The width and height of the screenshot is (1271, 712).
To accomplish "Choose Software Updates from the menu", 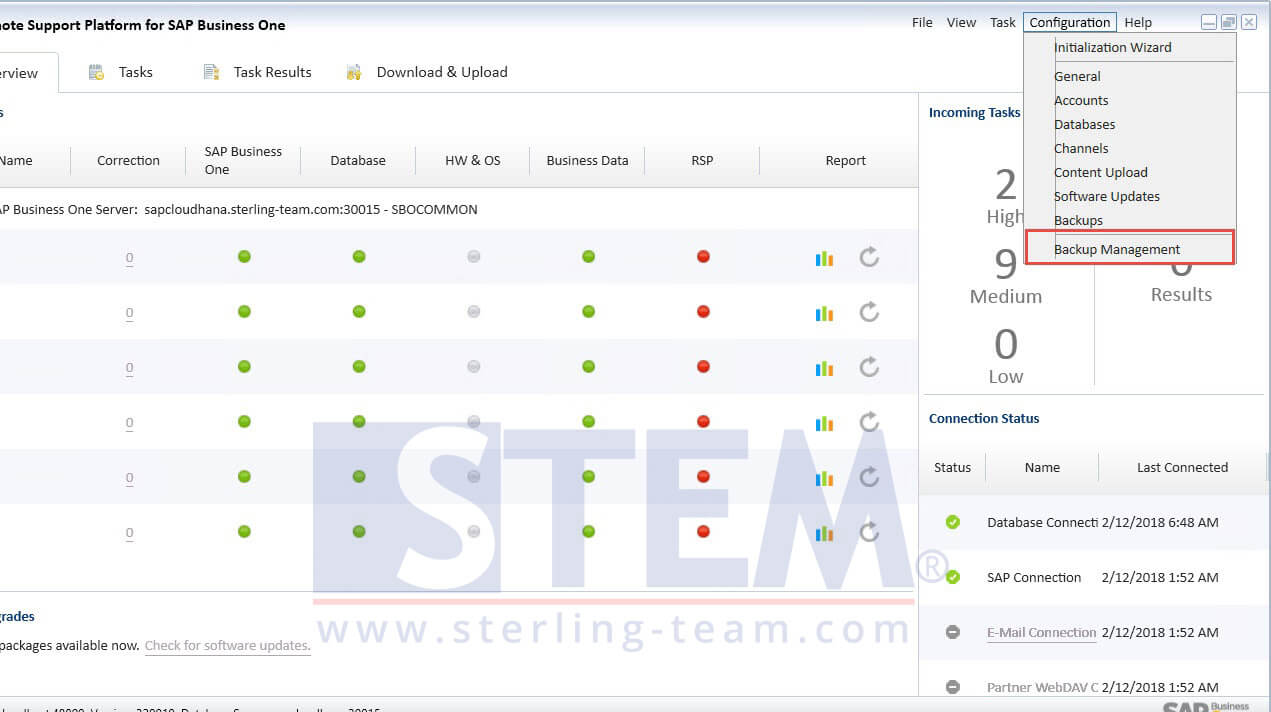I will [1107, 196].
